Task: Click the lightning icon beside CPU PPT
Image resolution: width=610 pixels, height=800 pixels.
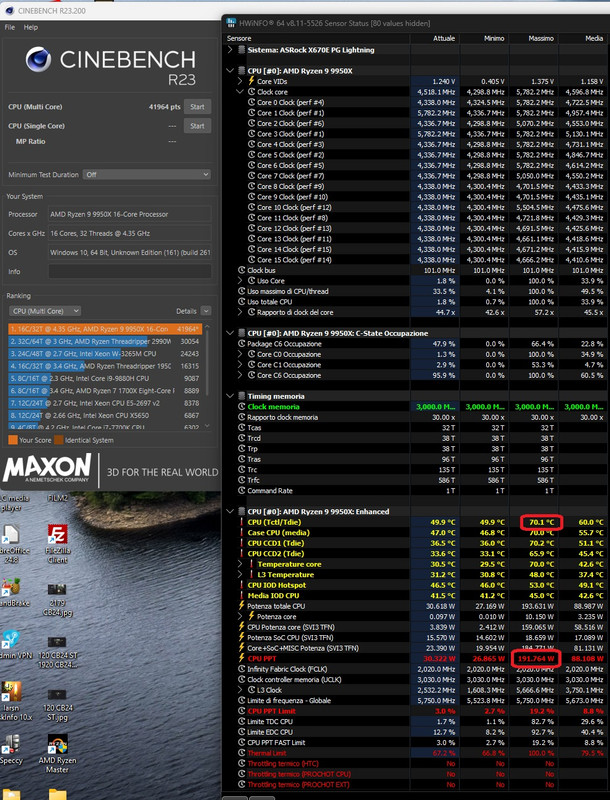Action: point(242,659)
